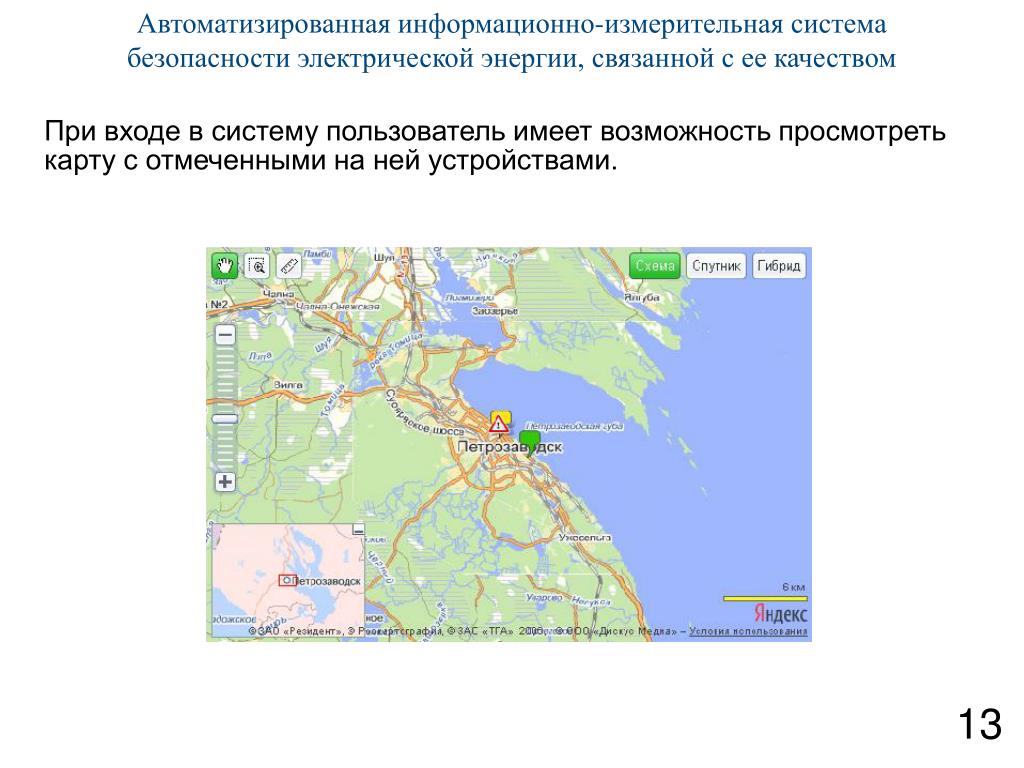Click the Суоярвское шоссе road label
The image size is (1024, 768).
[424, 414]
